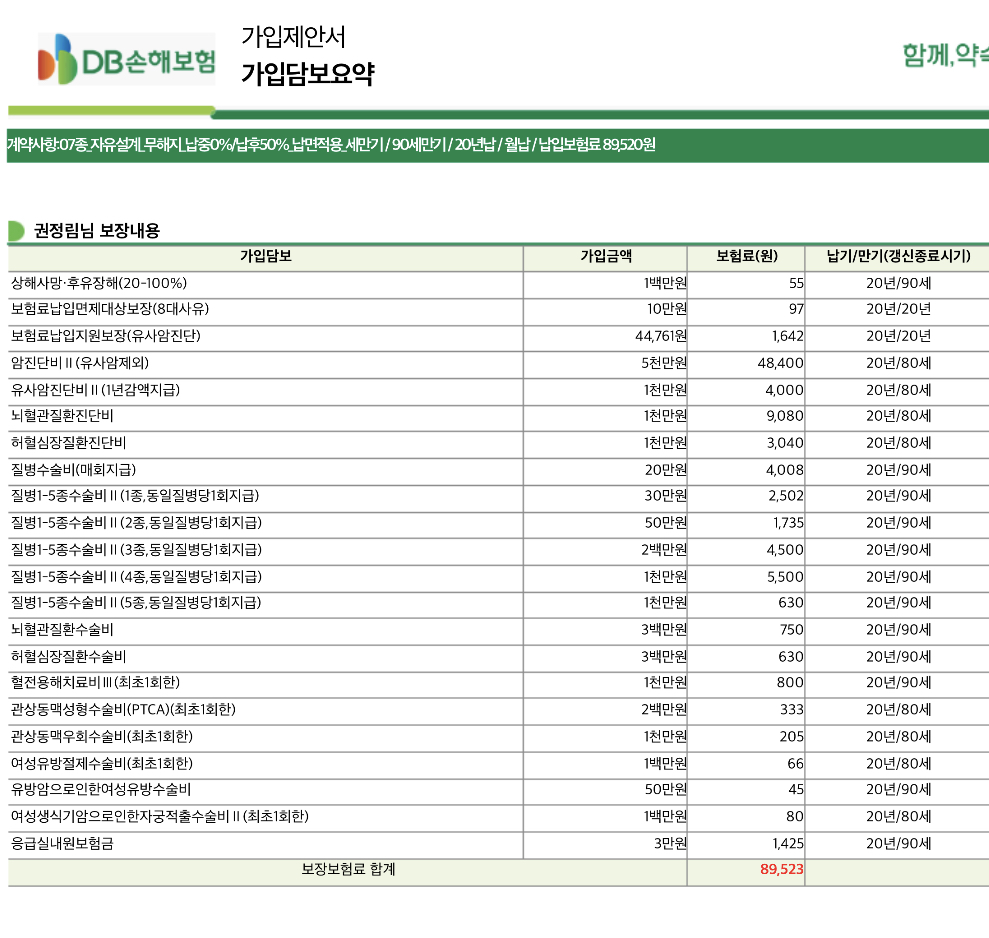The image size is (989, 938).
Task: Select the 관상동맥우회수술비(최초1회한) row
Action: point(498,737)
